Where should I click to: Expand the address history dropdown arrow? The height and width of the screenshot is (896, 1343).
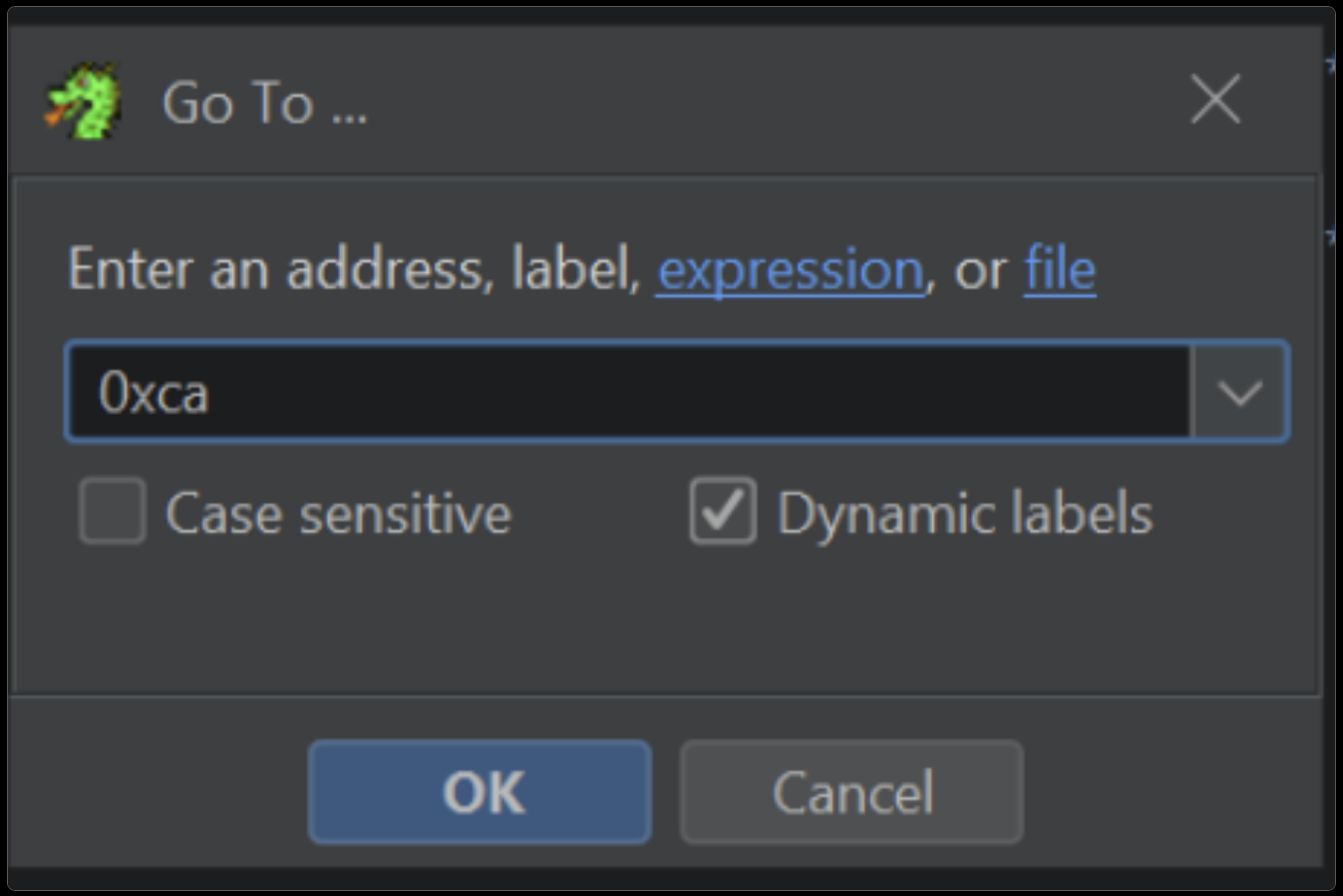pyautogui.click(x=1239, y=392)
